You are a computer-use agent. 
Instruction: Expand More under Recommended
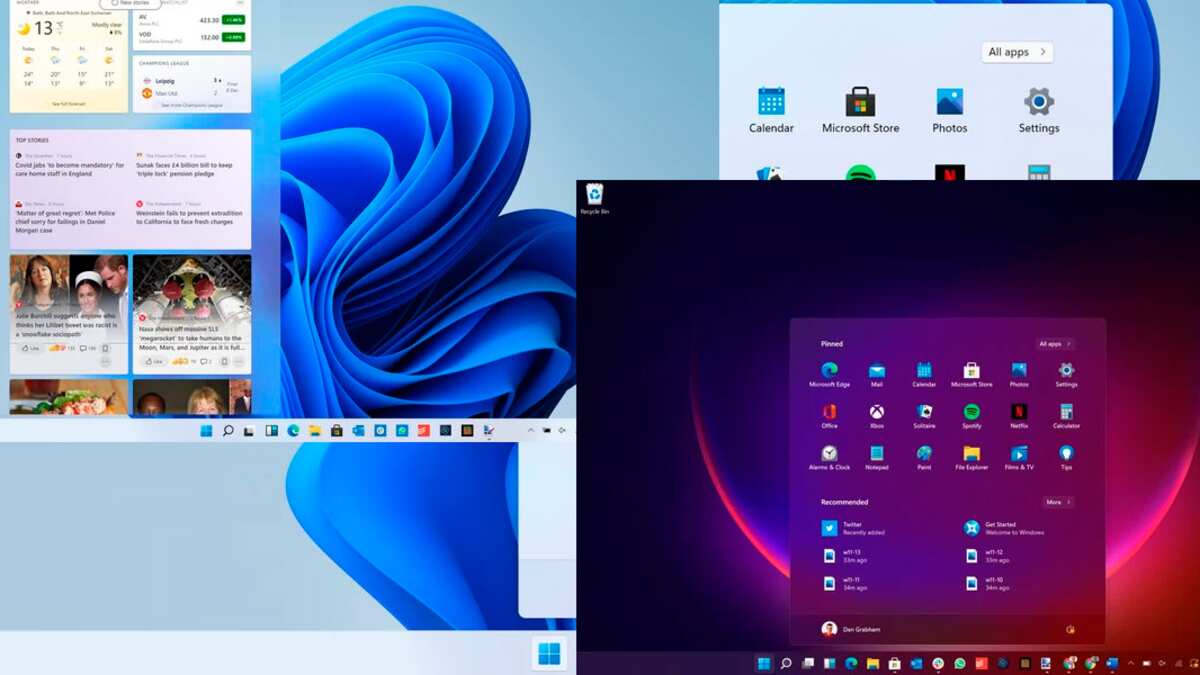[x=1057, y=501]
